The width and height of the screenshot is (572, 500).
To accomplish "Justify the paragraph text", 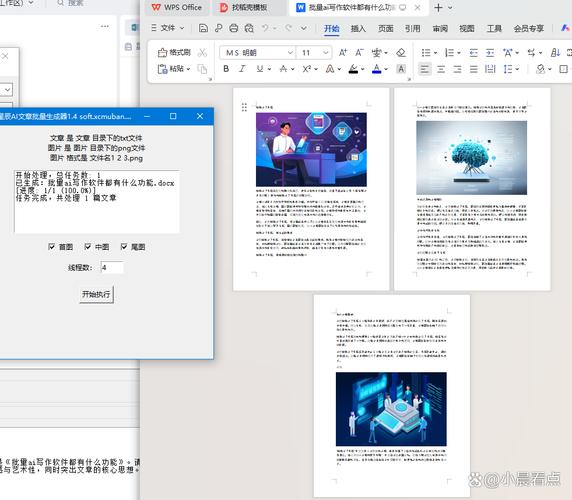I will pyautogui.click(x=474, y=69).
